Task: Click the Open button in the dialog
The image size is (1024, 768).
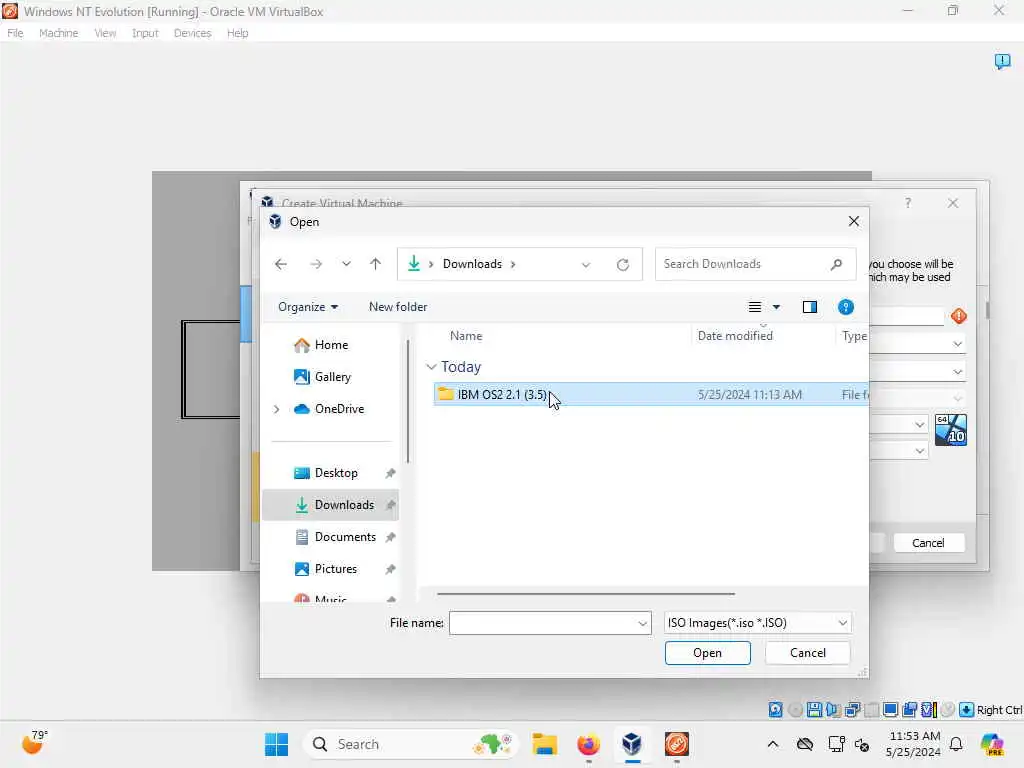Action: [x=707, y=653]
